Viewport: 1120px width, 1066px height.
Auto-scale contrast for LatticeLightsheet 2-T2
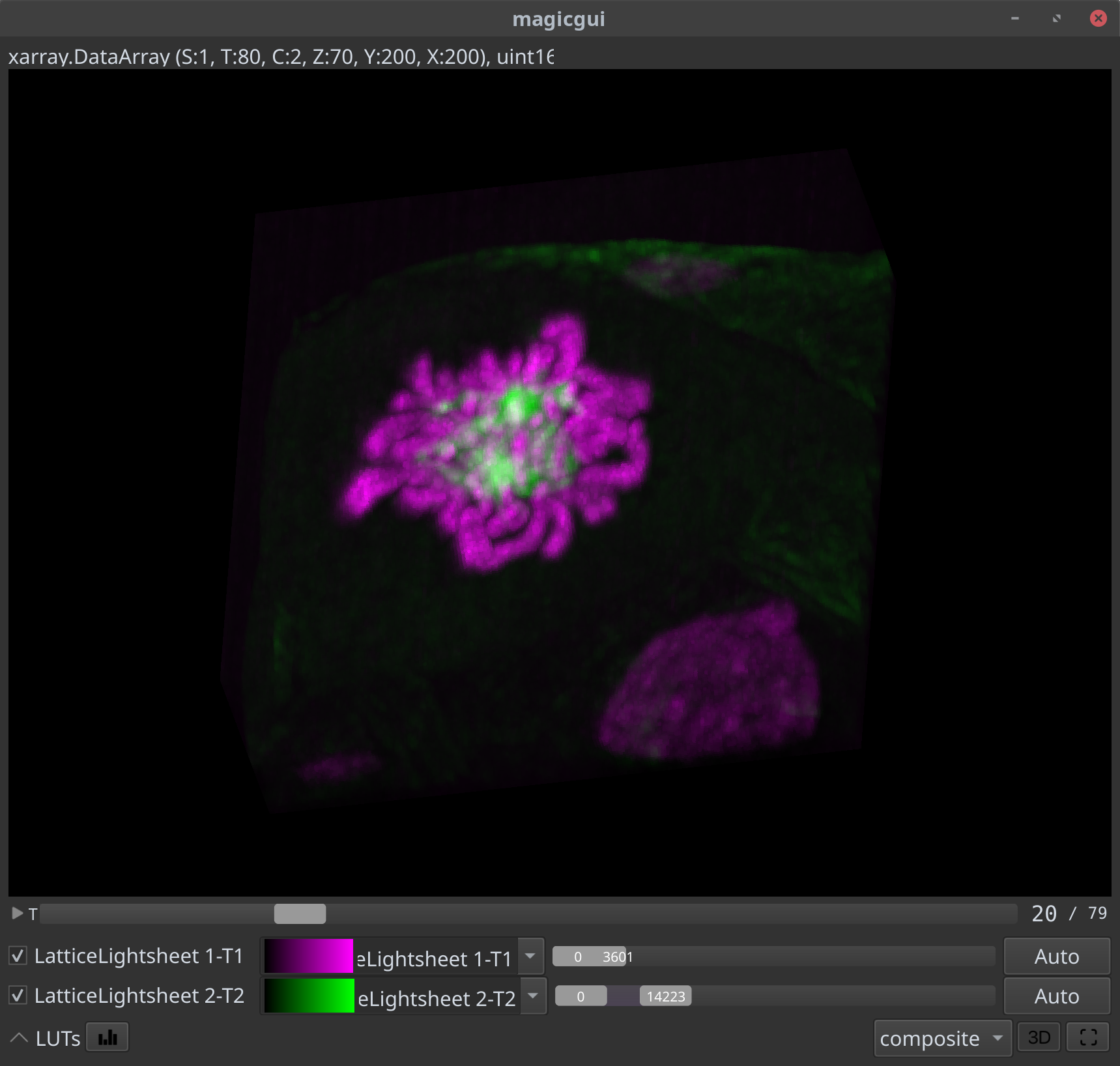1057,996
